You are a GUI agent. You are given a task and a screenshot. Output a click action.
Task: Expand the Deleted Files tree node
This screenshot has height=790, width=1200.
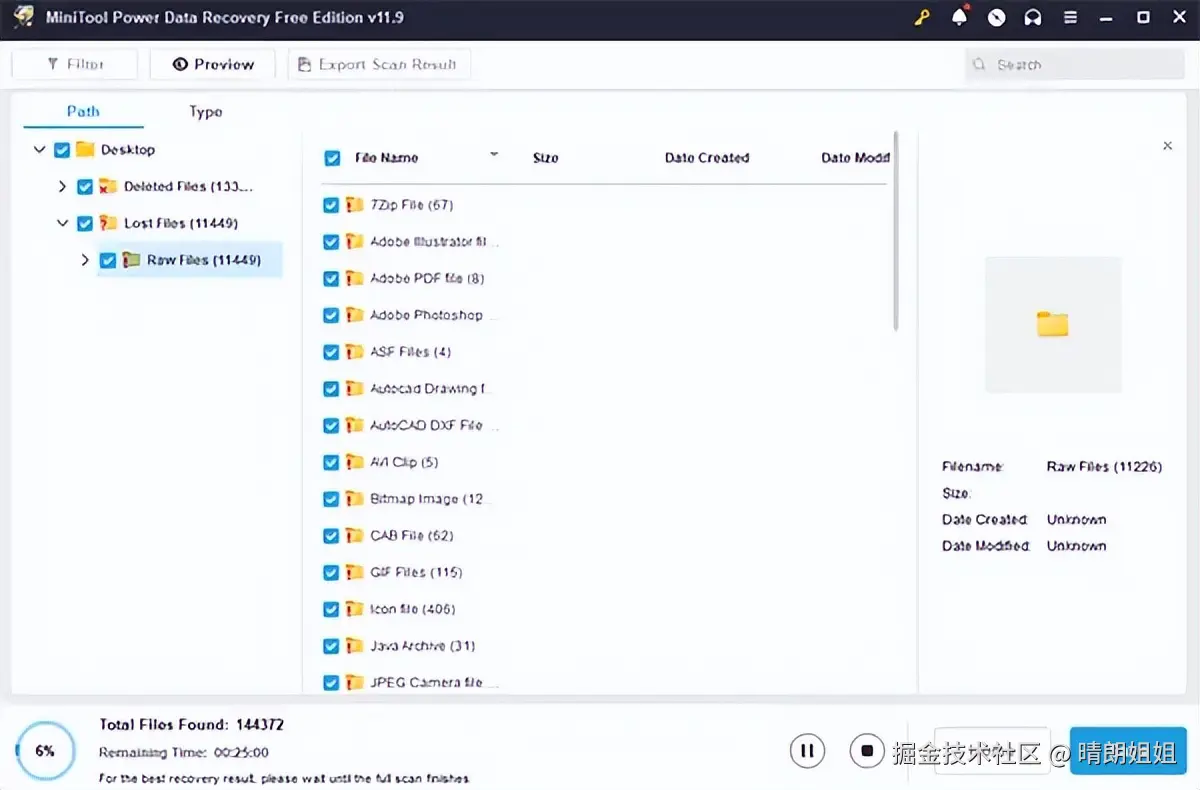(62, 186)
